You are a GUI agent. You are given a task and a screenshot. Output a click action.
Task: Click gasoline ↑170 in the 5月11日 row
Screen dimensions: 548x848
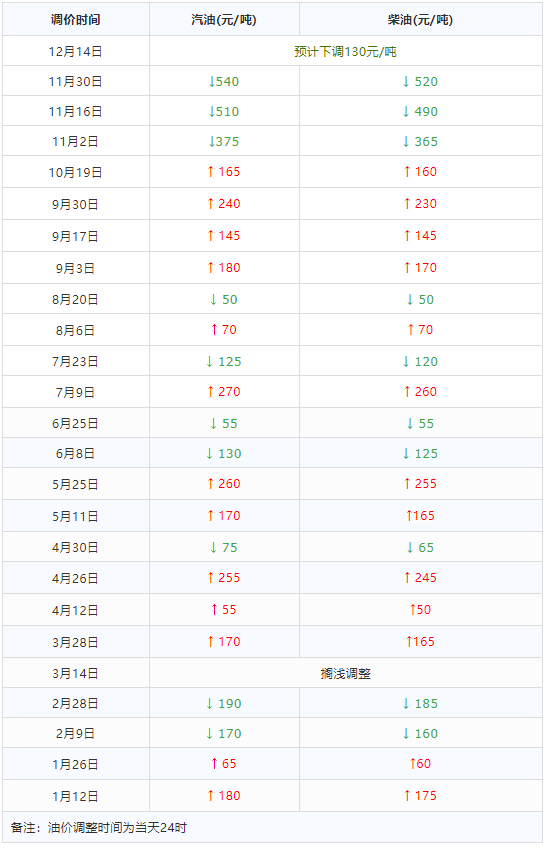224,516
